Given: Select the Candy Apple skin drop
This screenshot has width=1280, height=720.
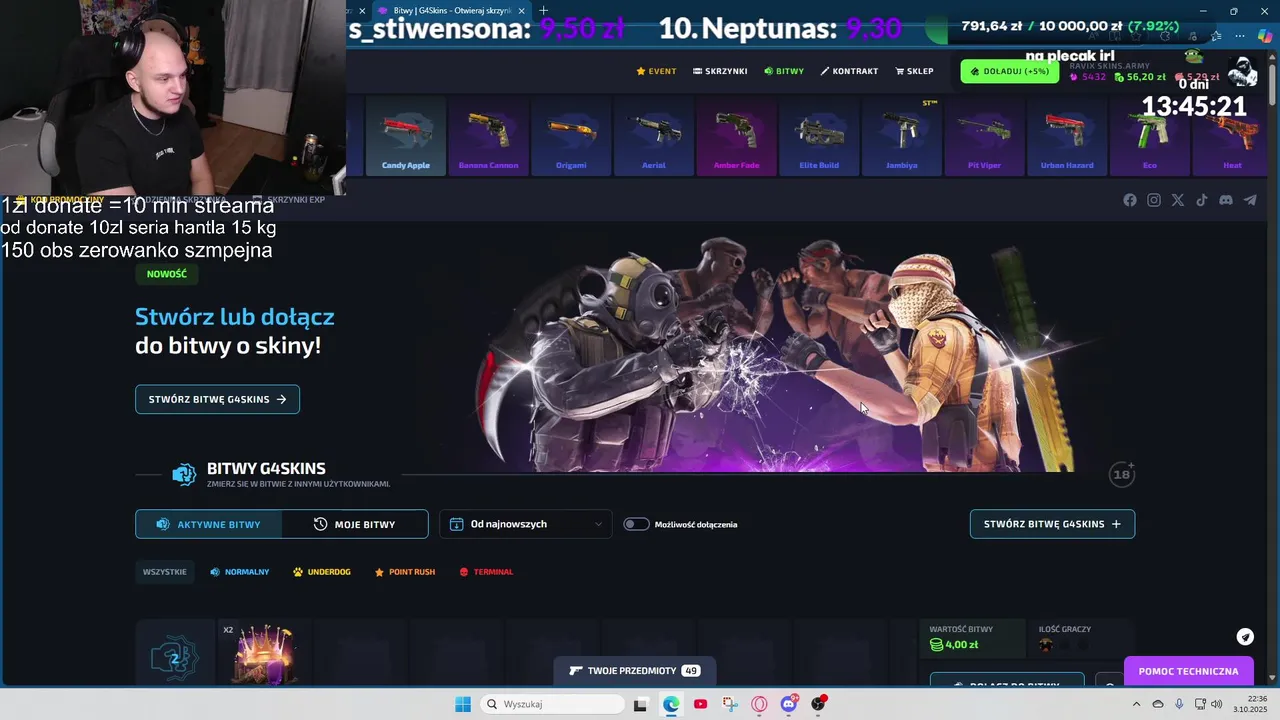Looking at the screenshot, I should [x=406, y=136].
